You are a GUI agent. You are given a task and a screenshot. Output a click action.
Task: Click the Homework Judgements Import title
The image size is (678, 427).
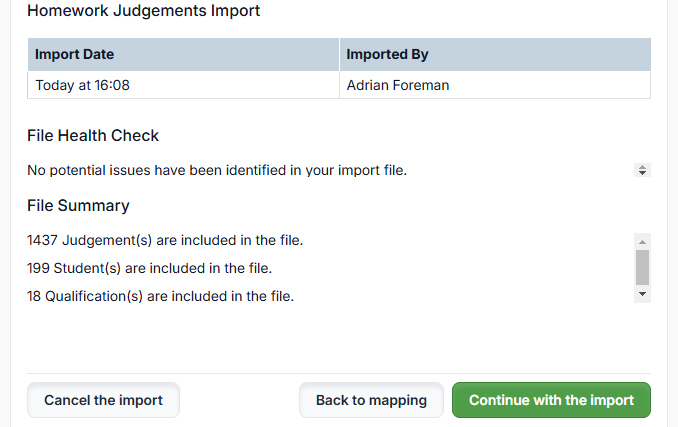[143, 11]
